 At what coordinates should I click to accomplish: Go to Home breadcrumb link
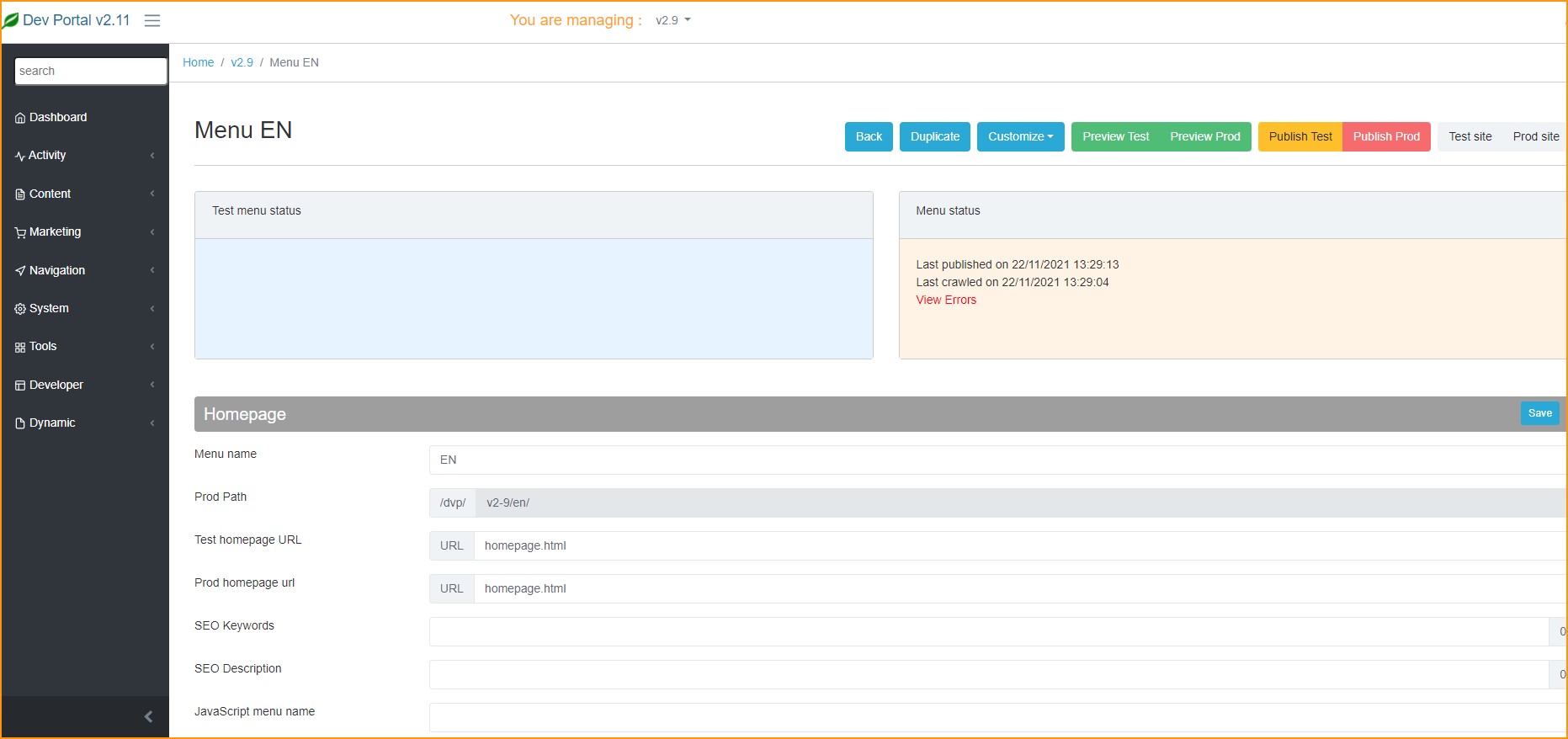(199, 62)
